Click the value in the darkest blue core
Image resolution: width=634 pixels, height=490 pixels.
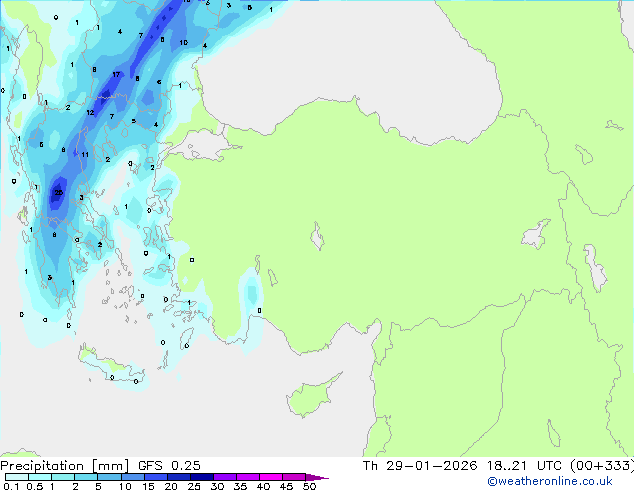click(59, 192)
